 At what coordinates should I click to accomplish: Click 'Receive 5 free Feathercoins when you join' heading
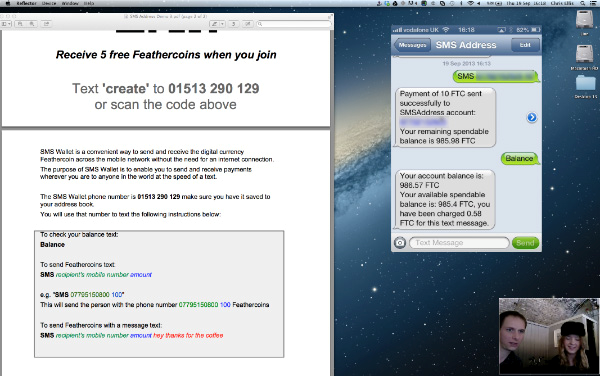166,55
